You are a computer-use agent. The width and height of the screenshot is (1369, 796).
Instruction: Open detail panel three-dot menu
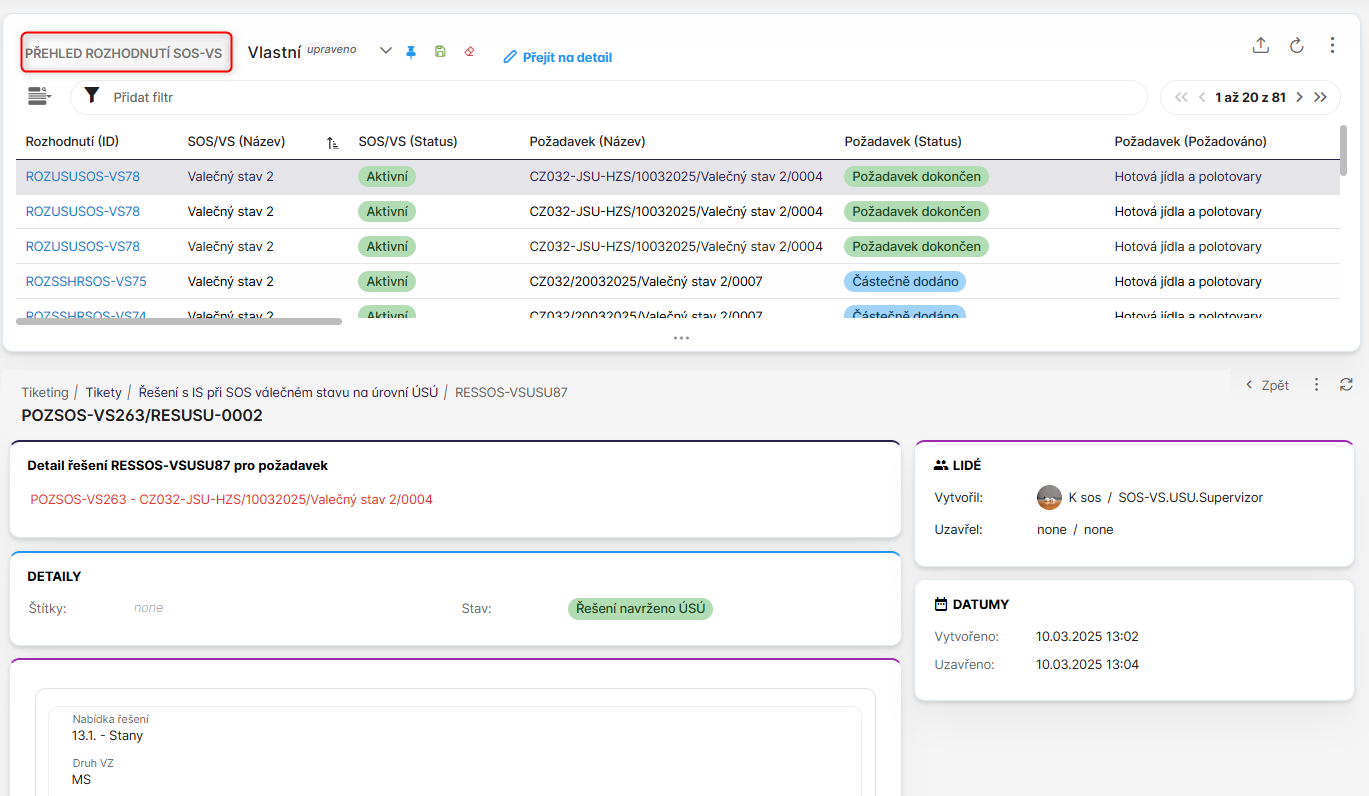[x=1316, y=385]
